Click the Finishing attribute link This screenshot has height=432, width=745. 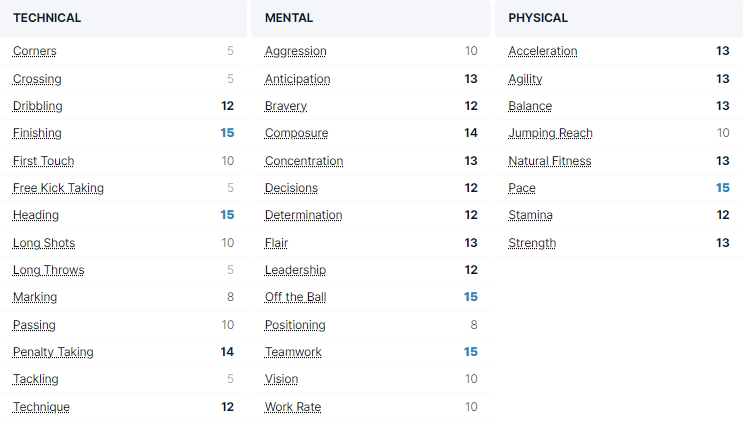pos(37,133)
